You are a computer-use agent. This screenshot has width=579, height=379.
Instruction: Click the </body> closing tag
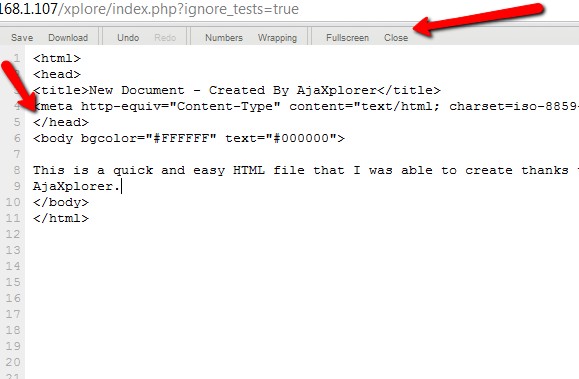click(61, 202)
